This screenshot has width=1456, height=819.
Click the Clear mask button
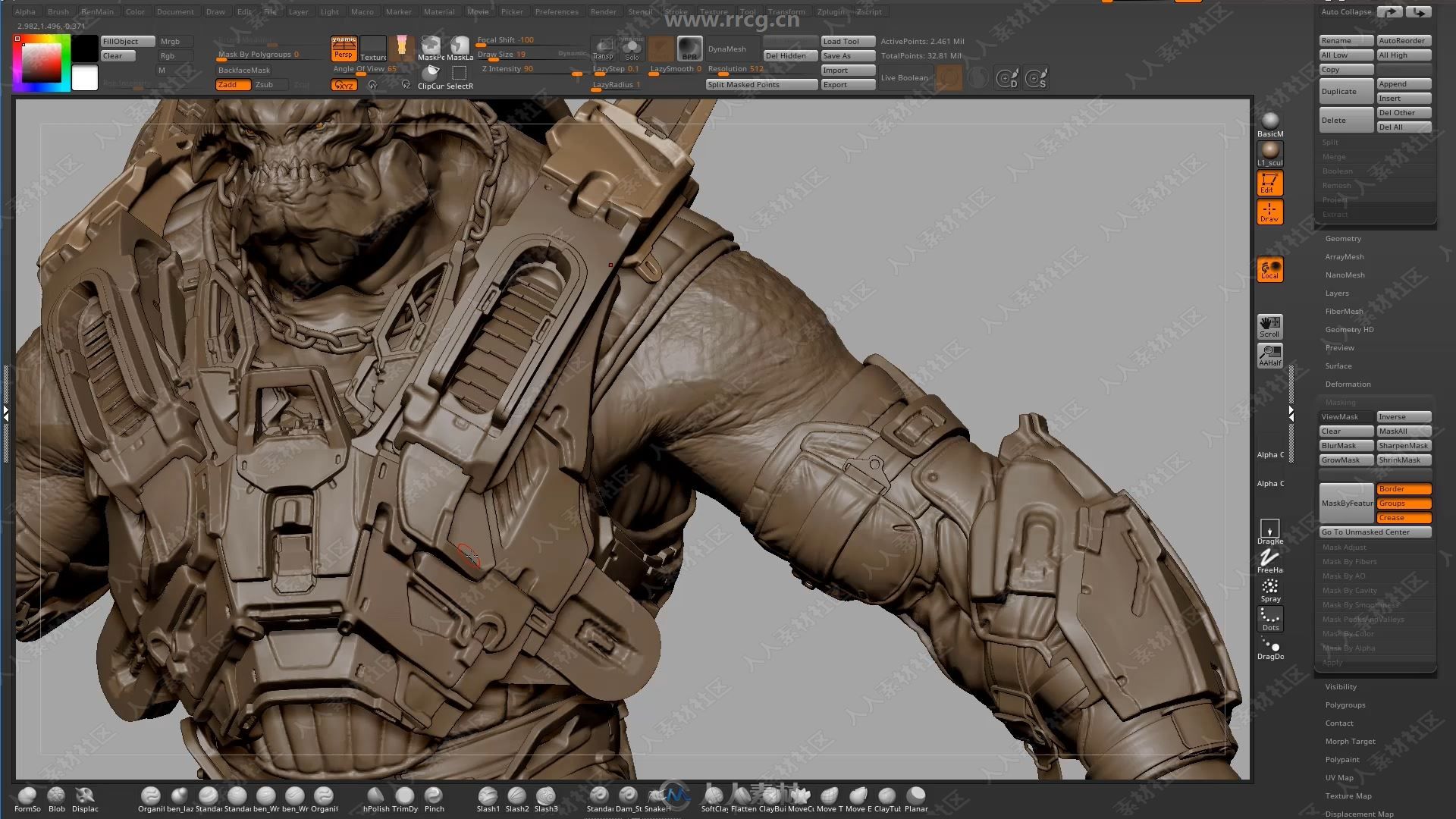[1345, 430]
